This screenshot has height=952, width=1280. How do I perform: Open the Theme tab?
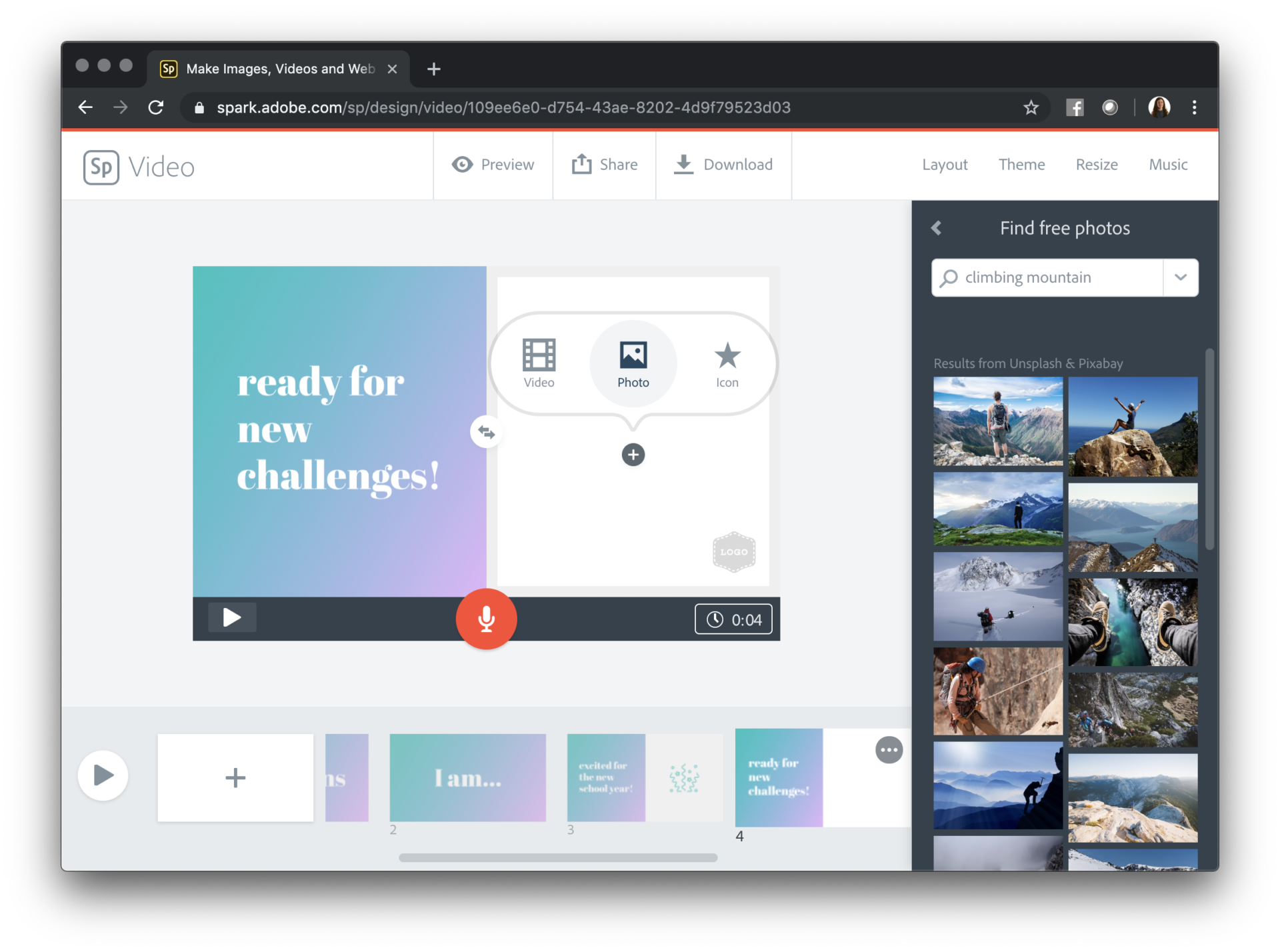point(1021,165)
